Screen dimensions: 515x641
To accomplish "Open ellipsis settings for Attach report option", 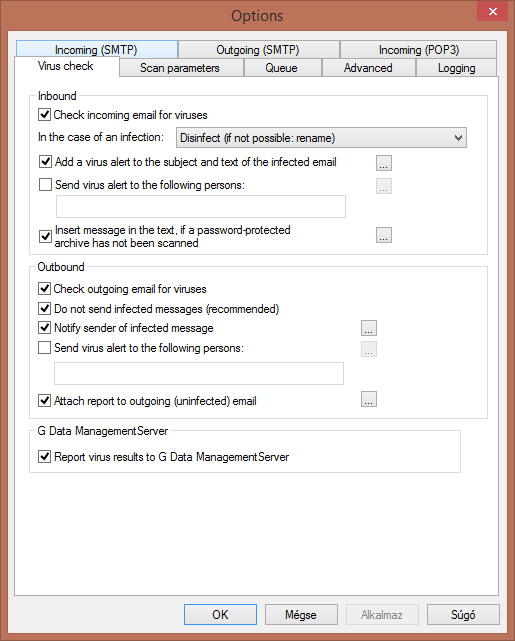I will click(369, 399).
